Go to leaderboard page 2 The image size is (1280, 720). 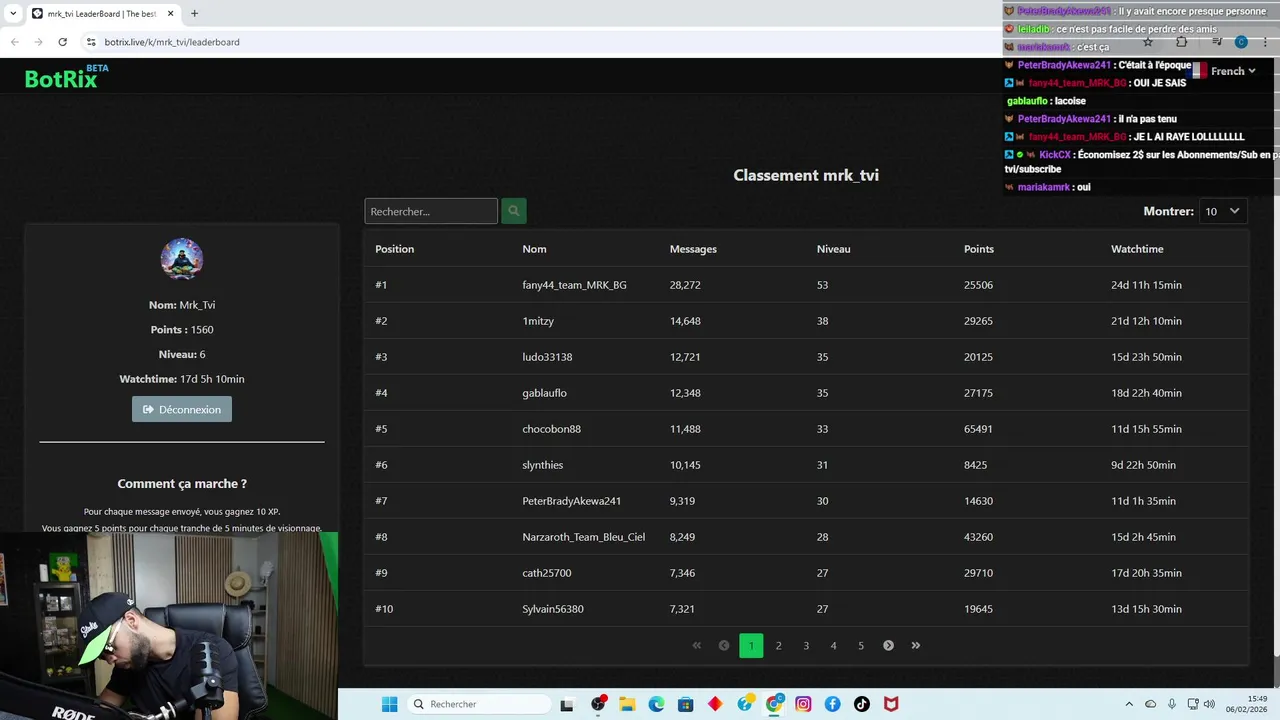[x=778, y=645]
